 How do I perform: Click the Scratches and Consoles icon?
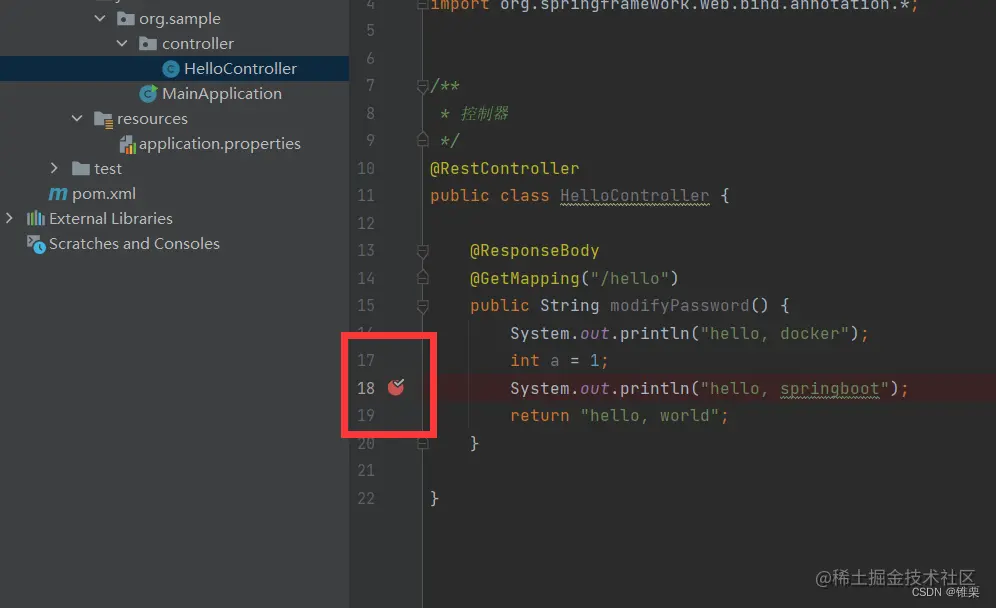(36, 244)
